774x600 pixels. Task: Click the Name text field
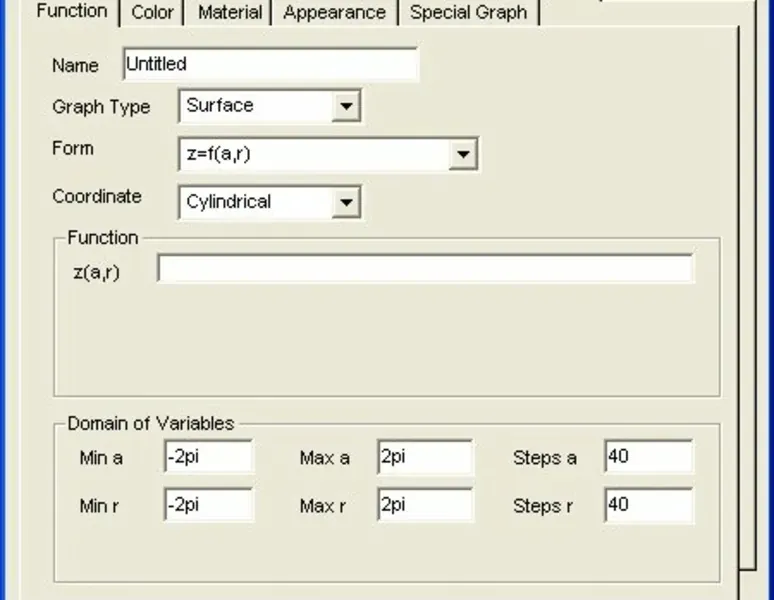click(270, 64)
